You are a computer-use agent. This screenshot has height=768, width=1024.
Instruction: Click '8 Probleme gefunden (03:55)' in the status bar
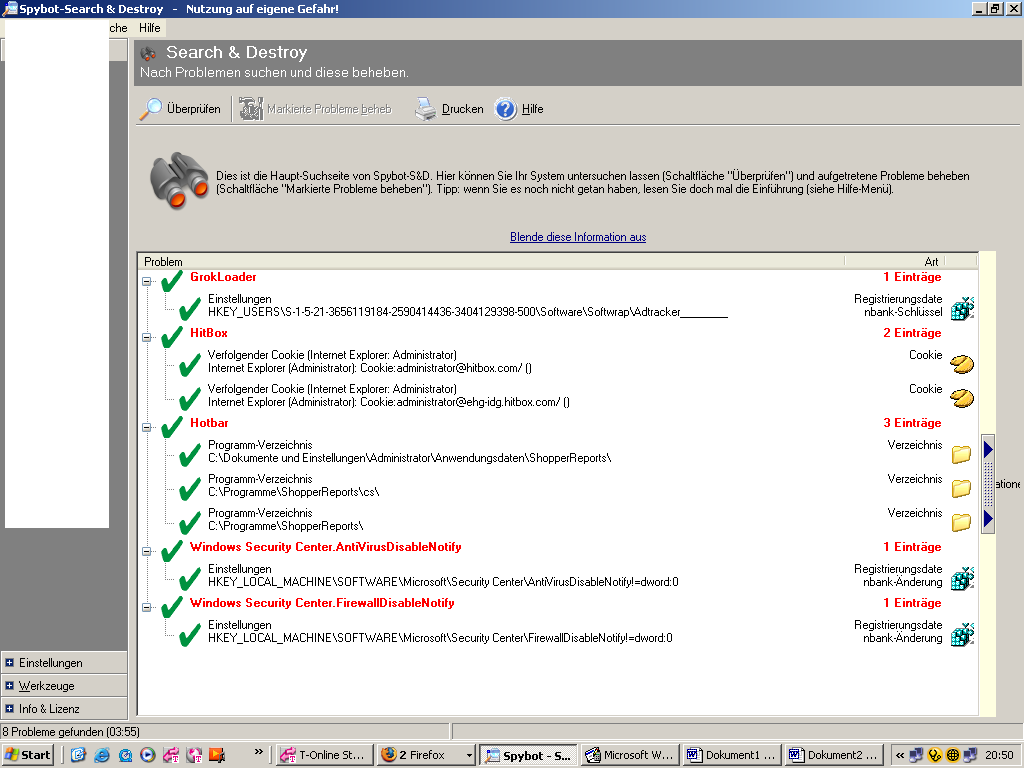(71, 731)
